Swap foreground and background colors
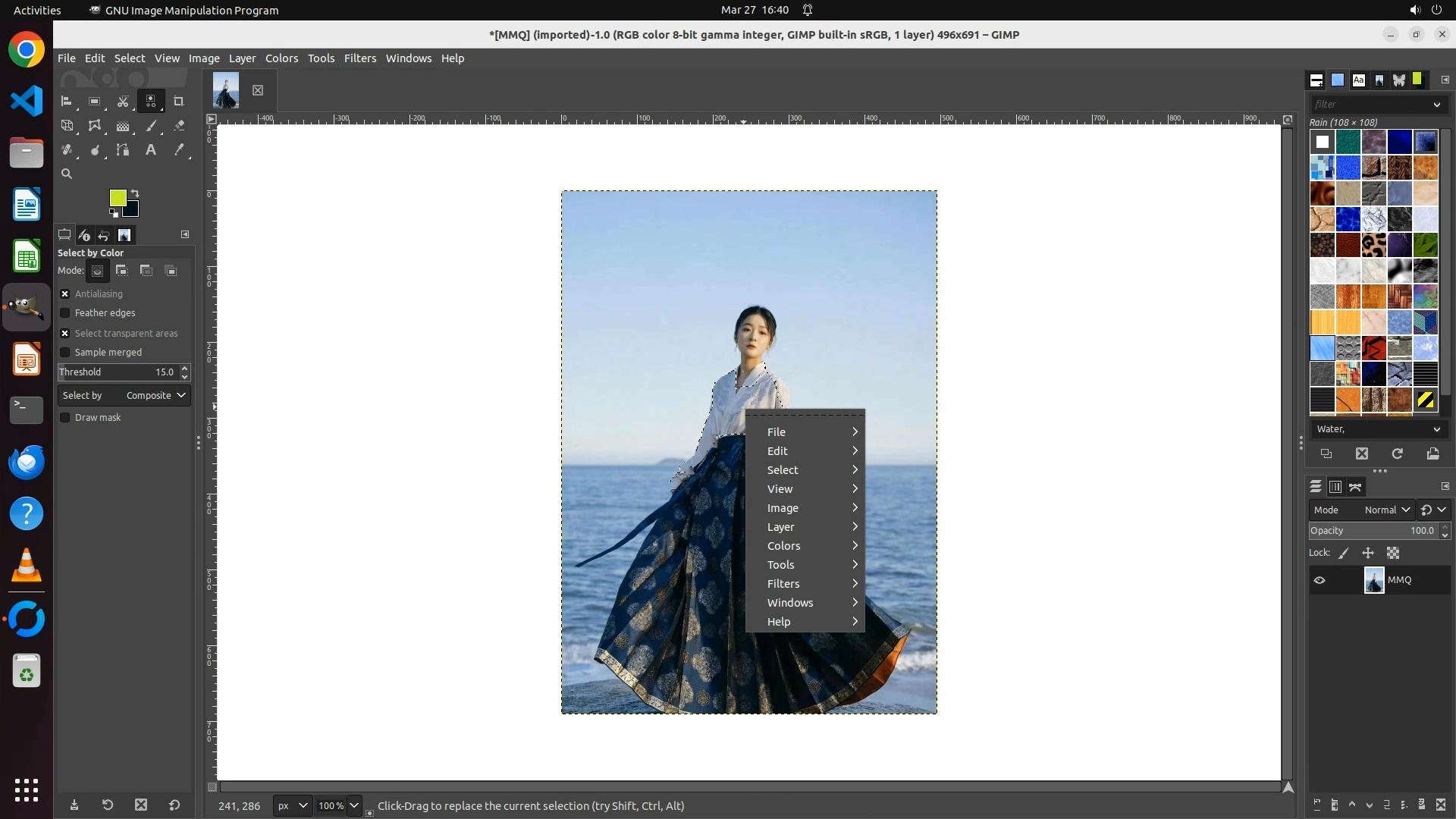 (x=135, y=193)
